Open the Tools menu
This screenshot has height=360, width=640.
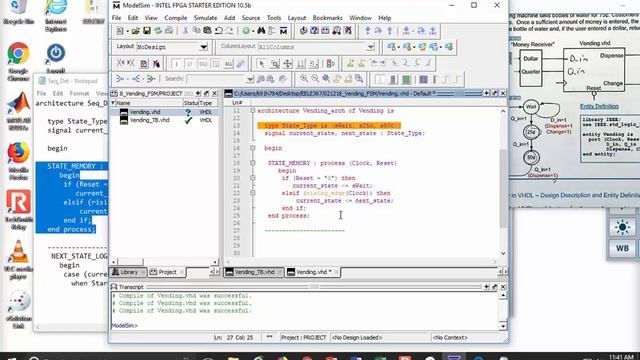pos(274,18)
